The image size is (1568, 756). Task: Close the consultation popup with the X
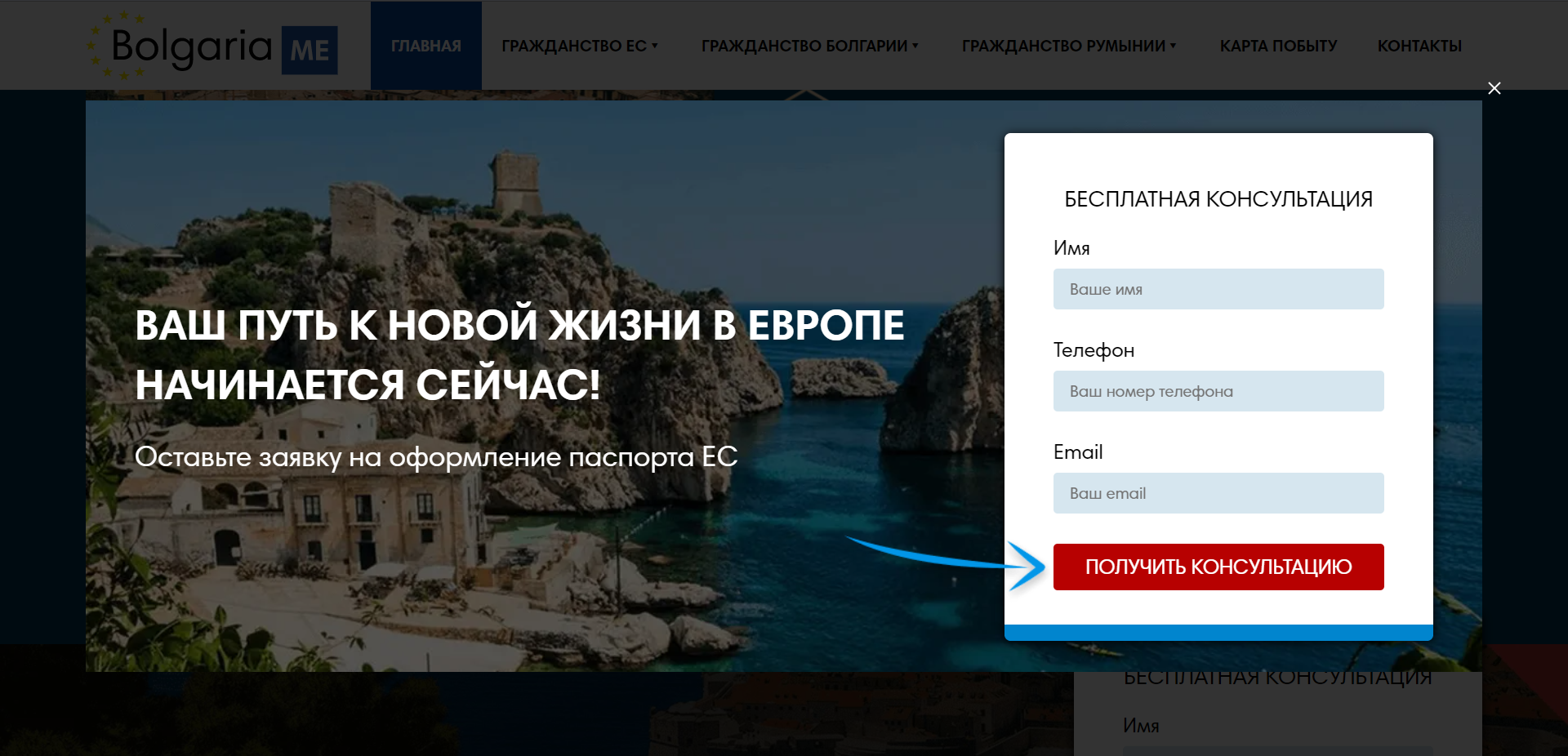pyautogui.click(x=1494, y=88)
